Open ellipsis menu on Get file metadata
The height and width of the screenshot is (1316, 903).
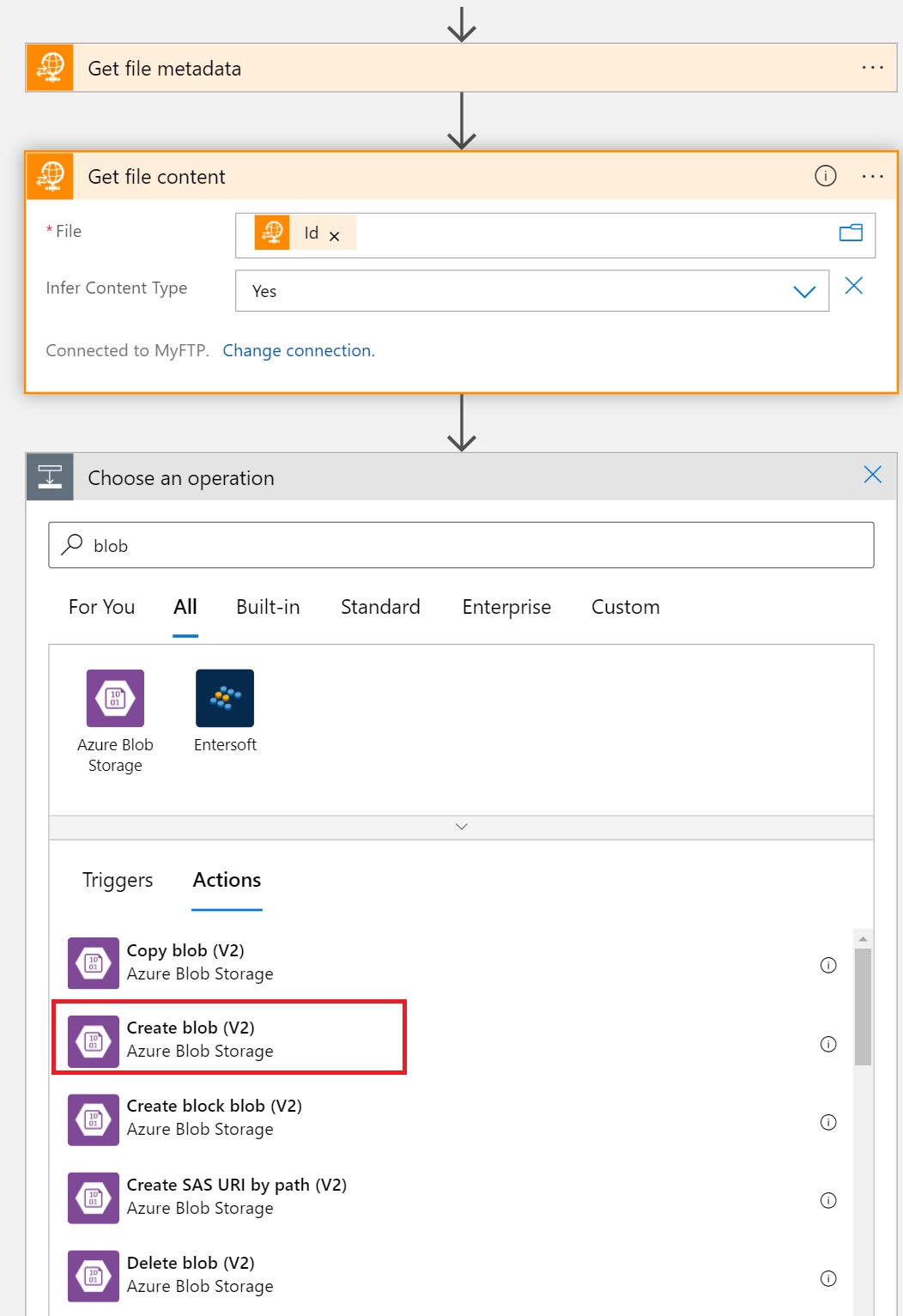tap(872, 68)
